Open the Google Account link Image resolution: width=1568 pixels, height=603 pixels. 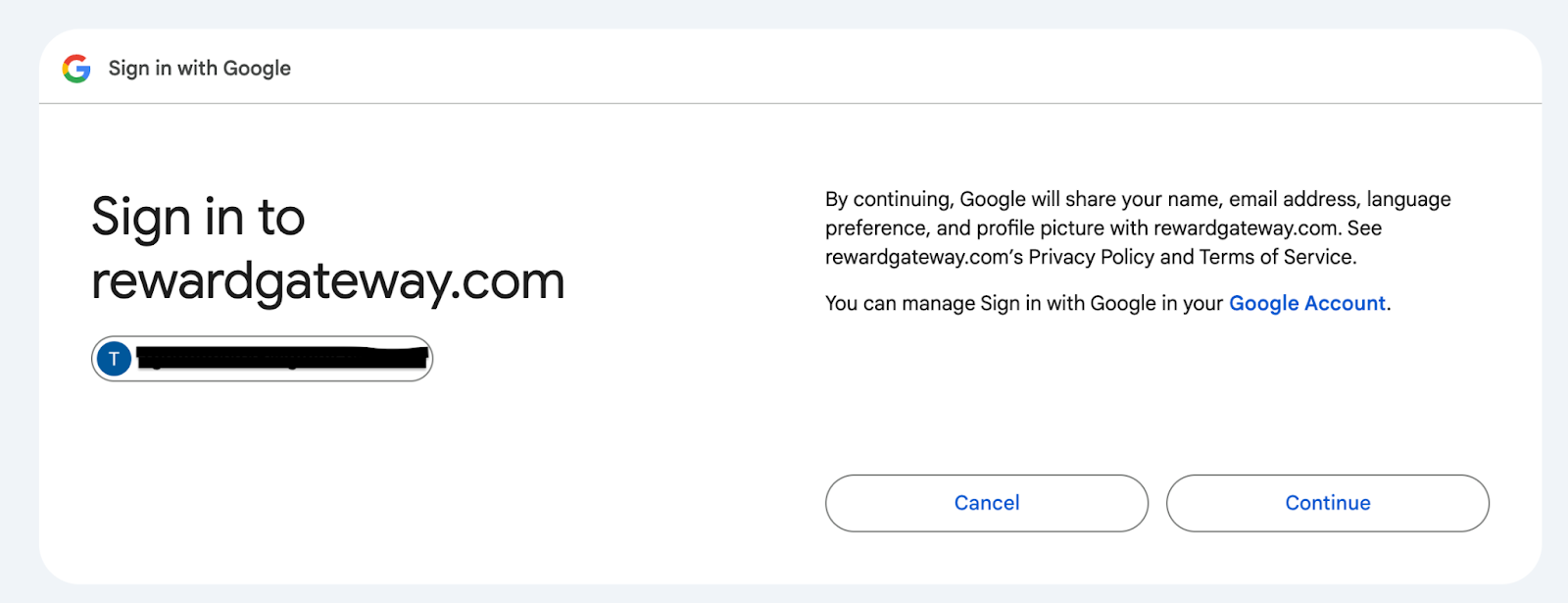(x=1307, y=303)
